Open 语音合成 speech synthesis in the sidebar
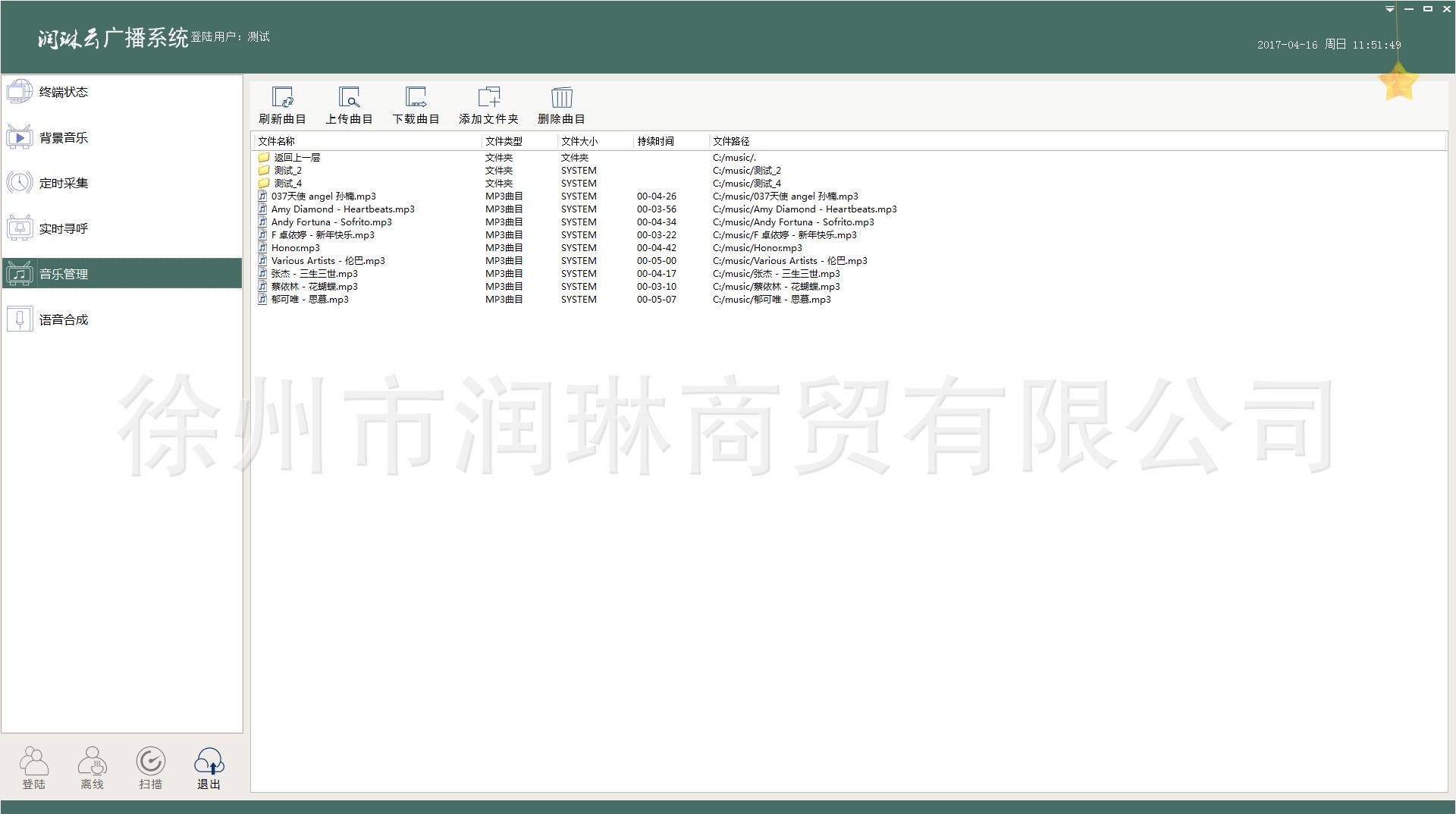Image resolution: width=1456 pixels, height=814 pixels. [x=122, y=319]
